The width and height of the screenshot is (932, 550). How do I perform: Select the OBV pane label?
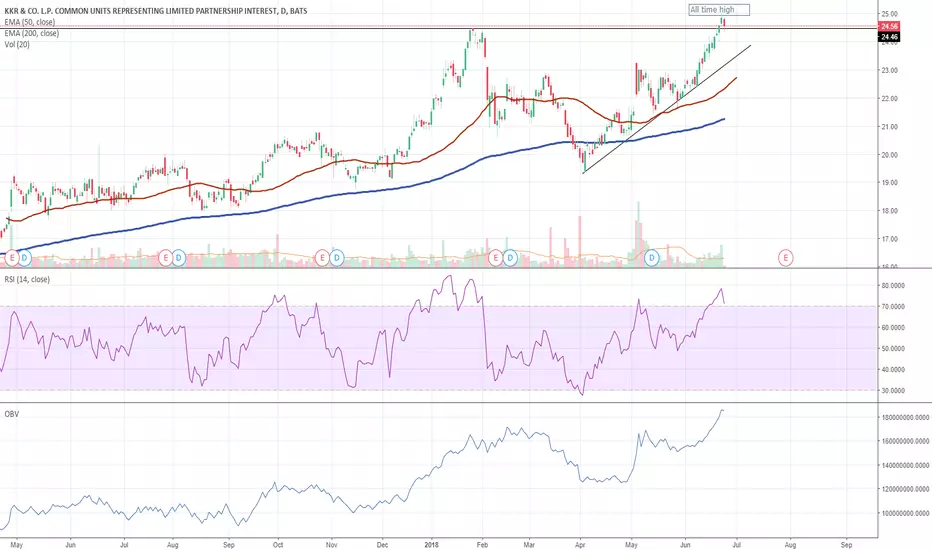pos(12,414)
